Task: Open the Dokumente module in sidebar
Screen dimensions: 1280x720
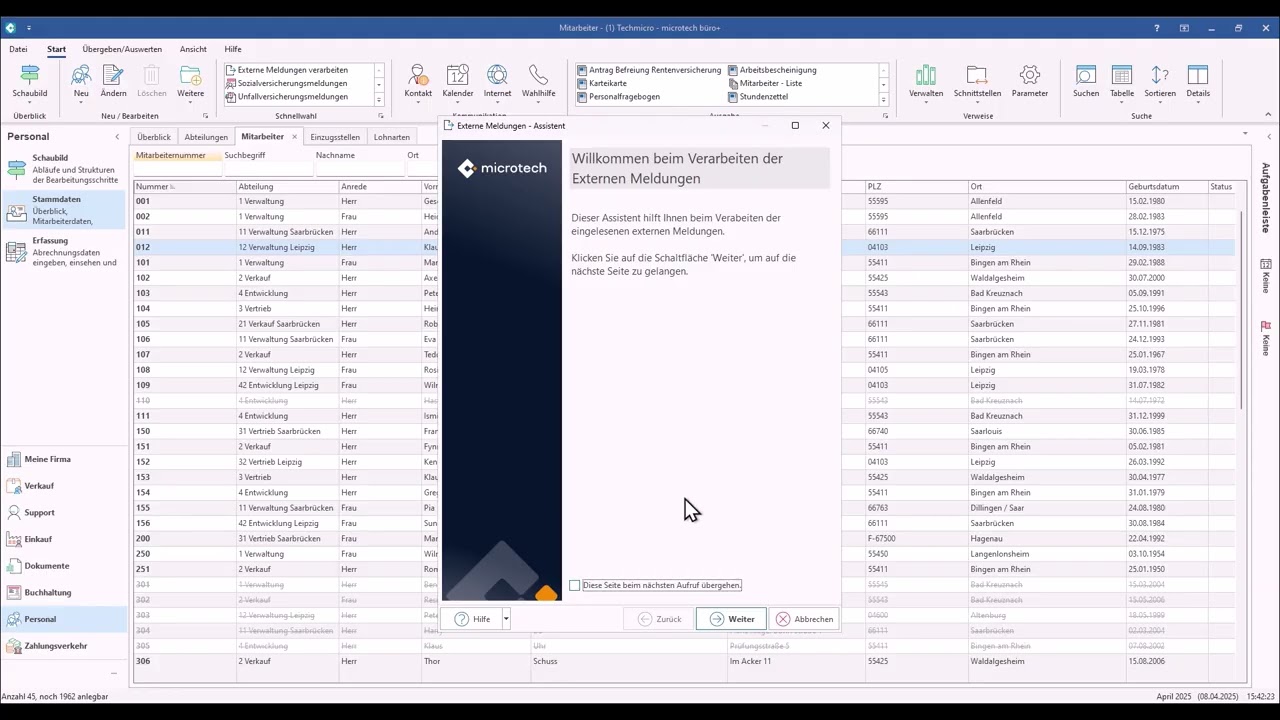Action: click(x=64, y=566)
